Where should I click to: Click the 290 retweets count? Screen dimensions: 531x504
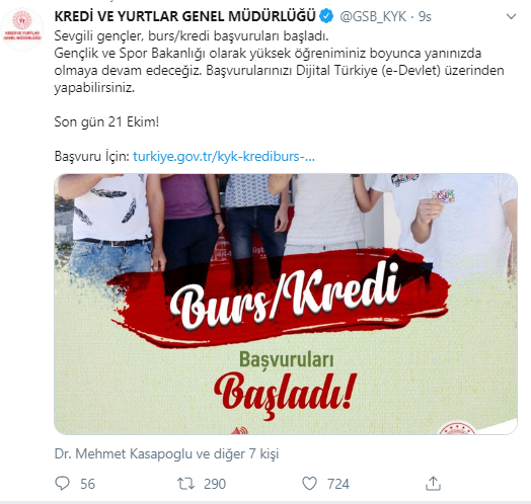(215, 484)
